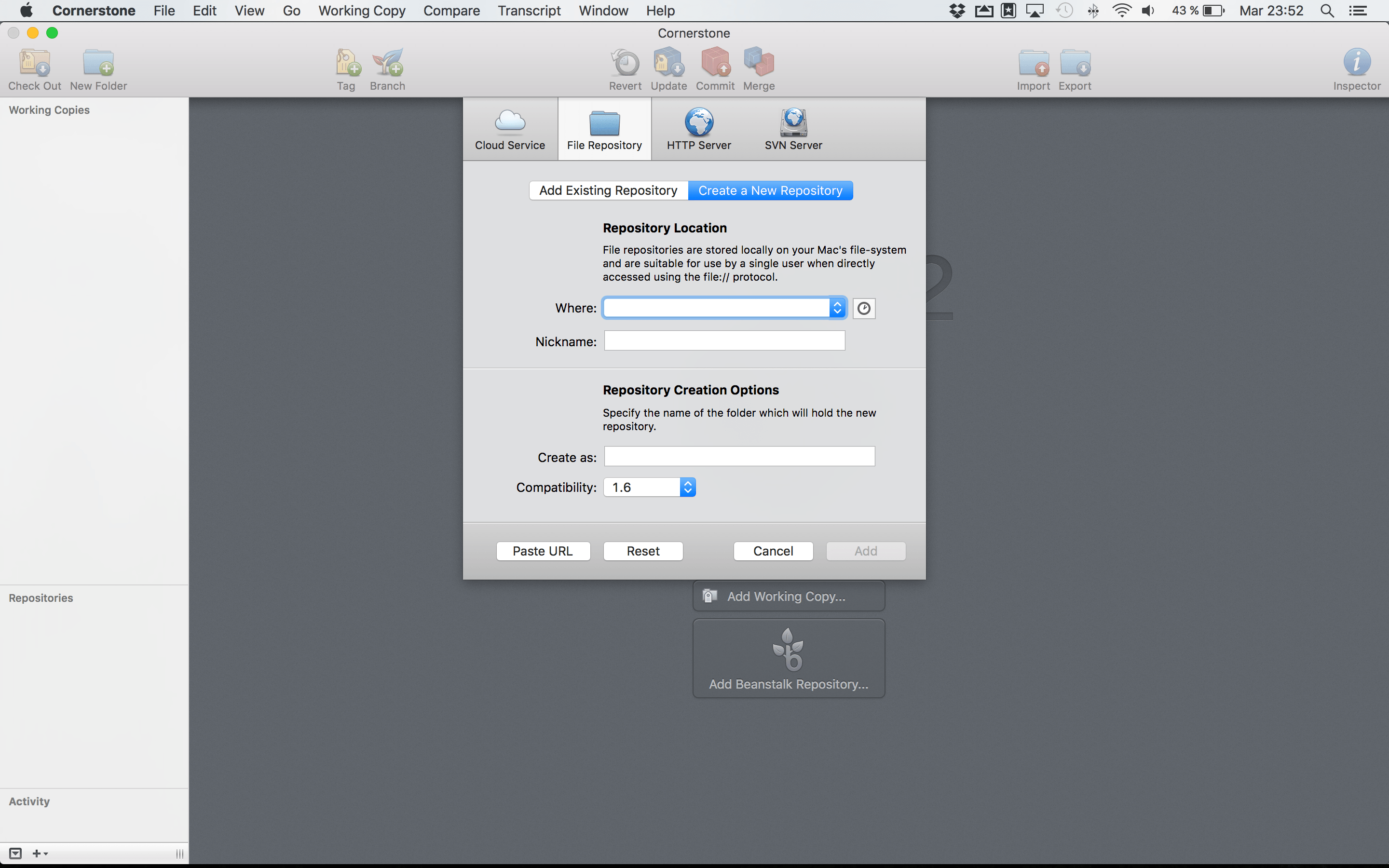The height and width of the screenshot is (868, 1389).
Task: Open the File menu
Action: pos(164,10)
